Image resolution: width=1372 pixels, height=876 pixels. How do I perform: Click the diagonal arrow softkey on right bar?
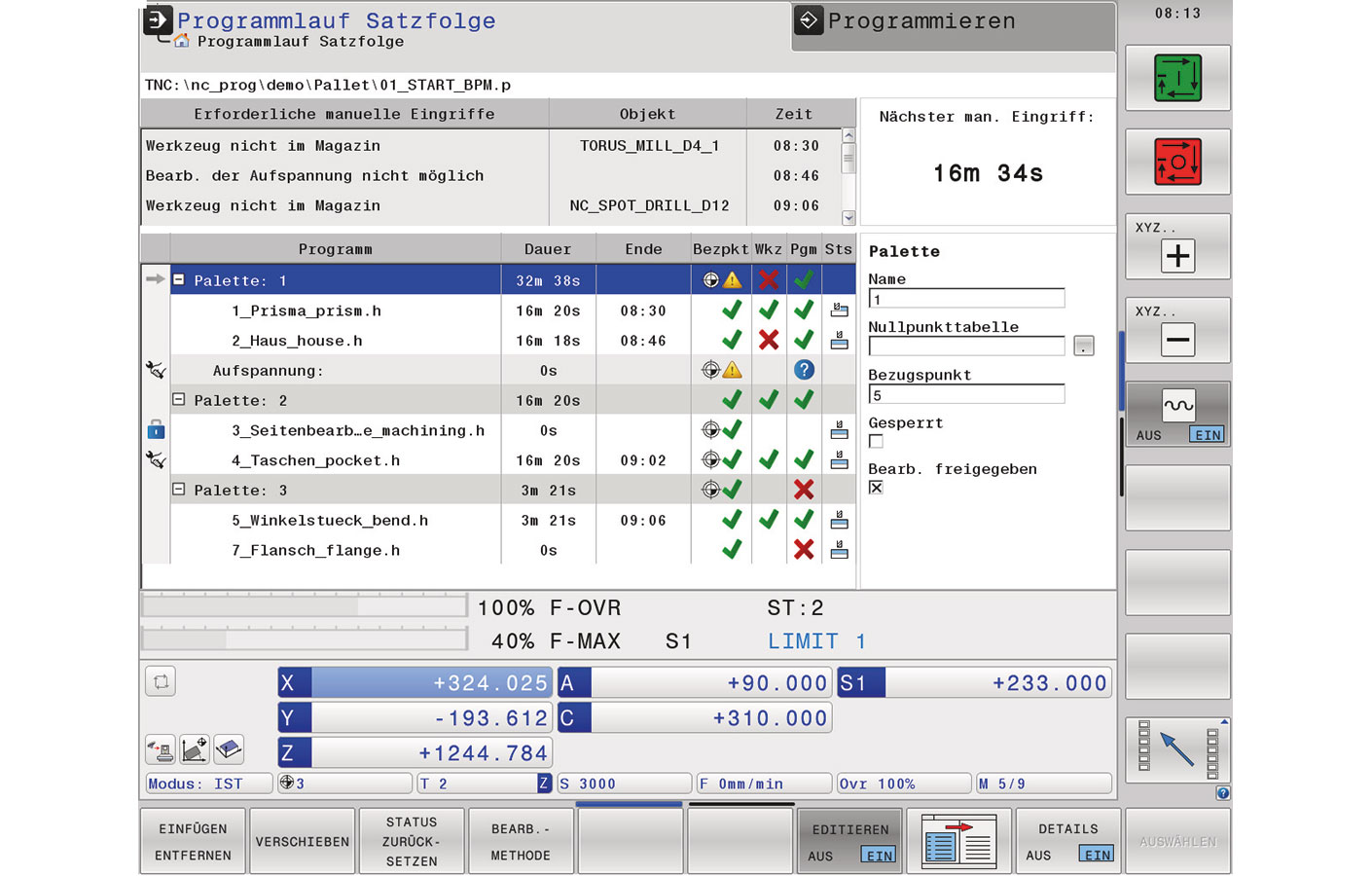(1177, 749)
